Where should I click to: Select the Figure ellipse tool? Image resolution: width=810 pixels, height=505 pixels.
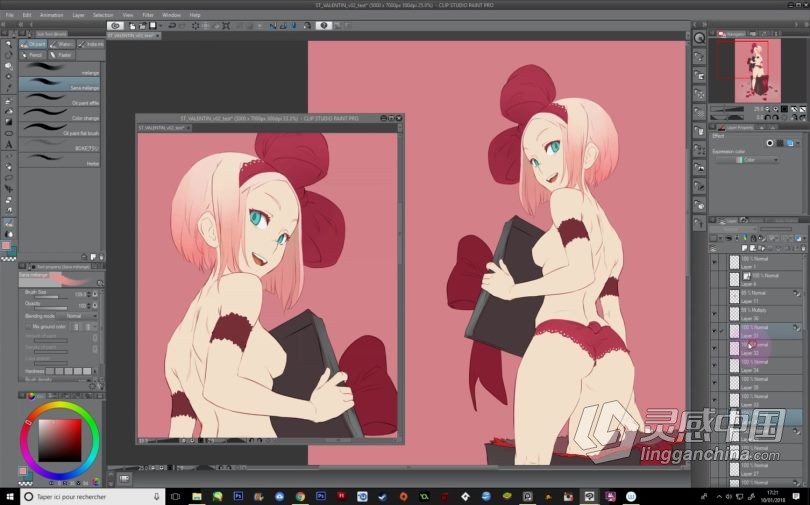8,134
